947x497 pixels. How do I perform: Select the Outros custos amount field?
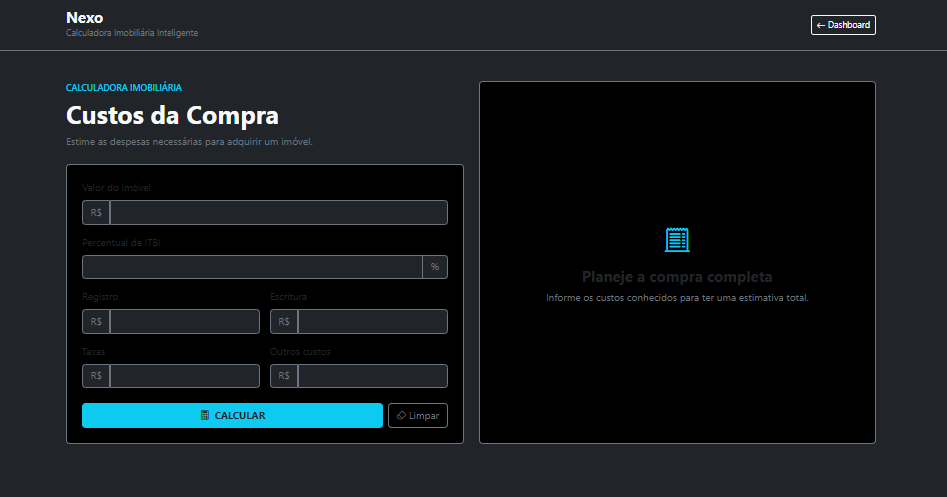point(373,376)
